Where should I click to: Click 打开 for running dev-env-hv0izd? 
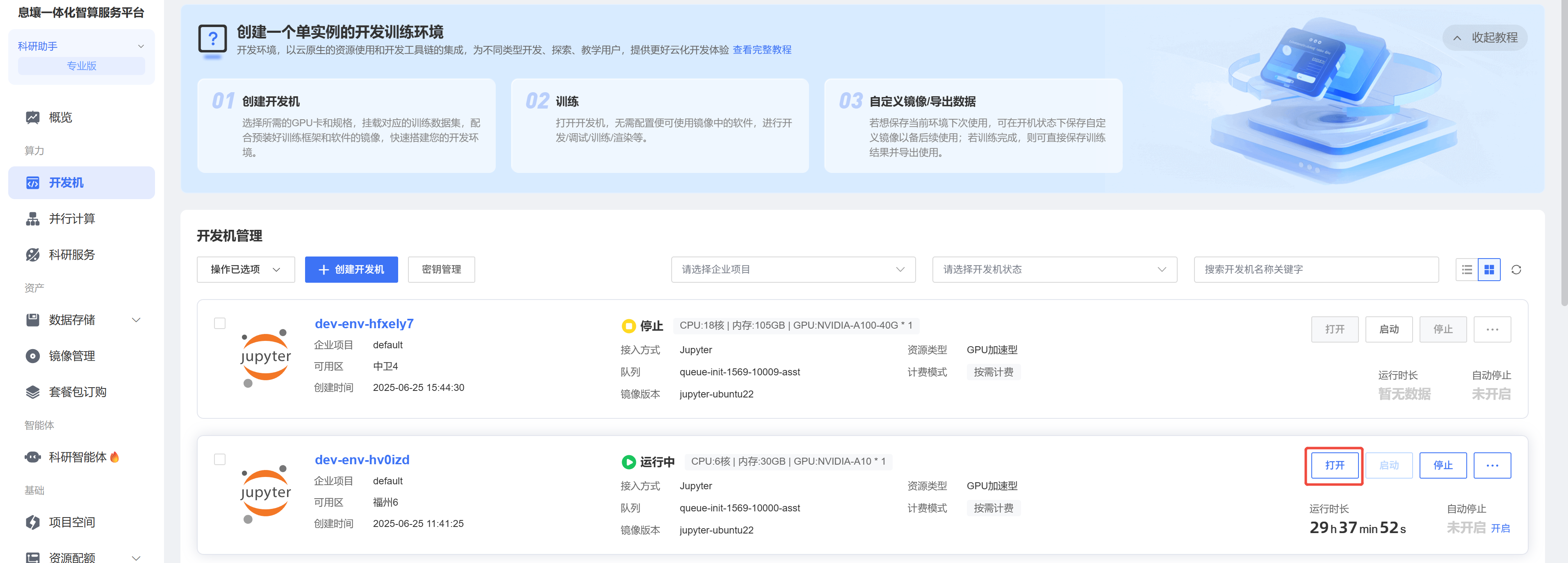(x=1334, y=466)
